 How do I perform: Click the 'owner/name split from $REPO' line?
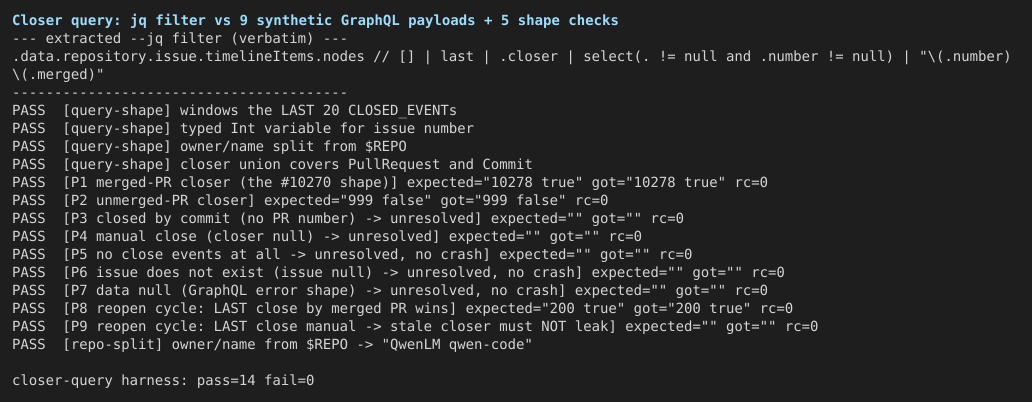209,146
